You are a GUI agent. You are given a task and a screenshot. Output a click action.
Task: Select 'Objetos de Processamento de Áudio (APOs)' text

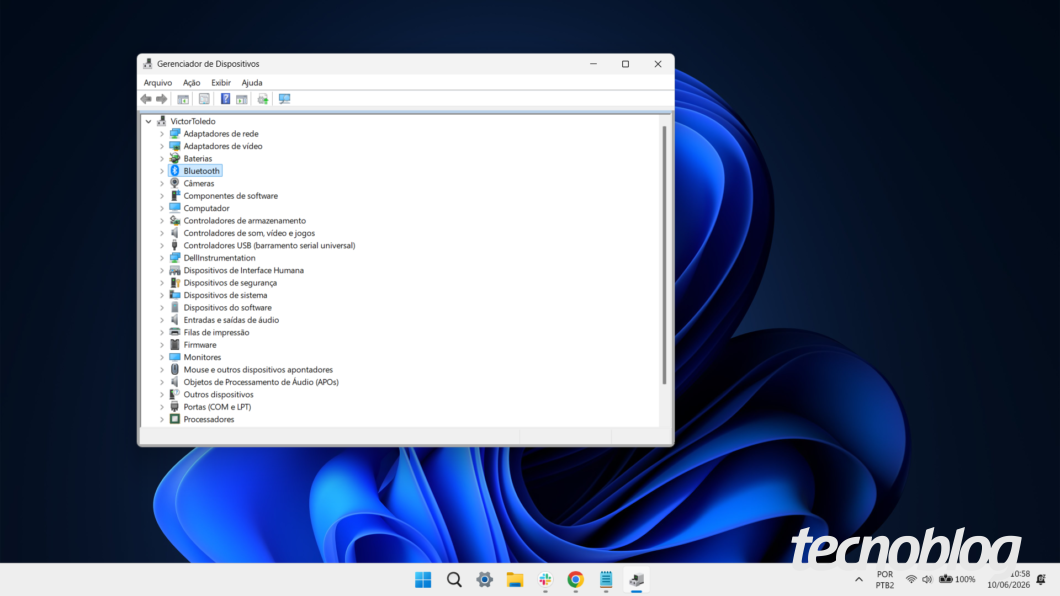click(261, 382)
